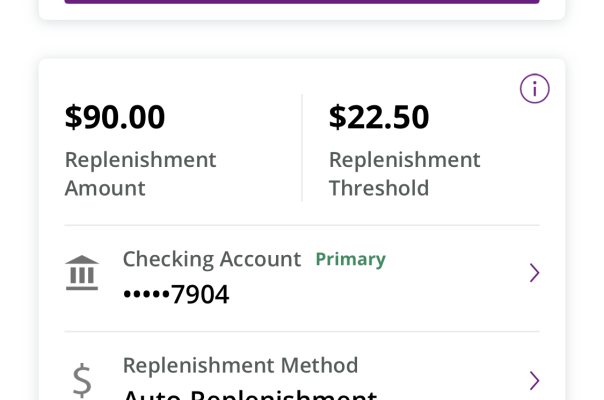Tap the gray dollar sign icon
Image resolution: width=604 pixels, height=400 pixels.
pos(82,380)
